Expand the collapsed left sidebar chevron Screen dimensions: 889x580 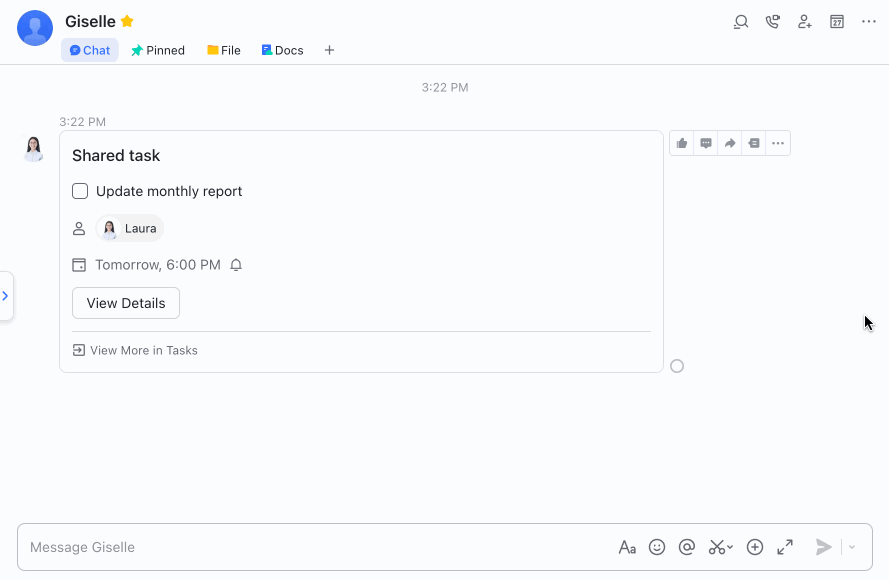[7, 296]
